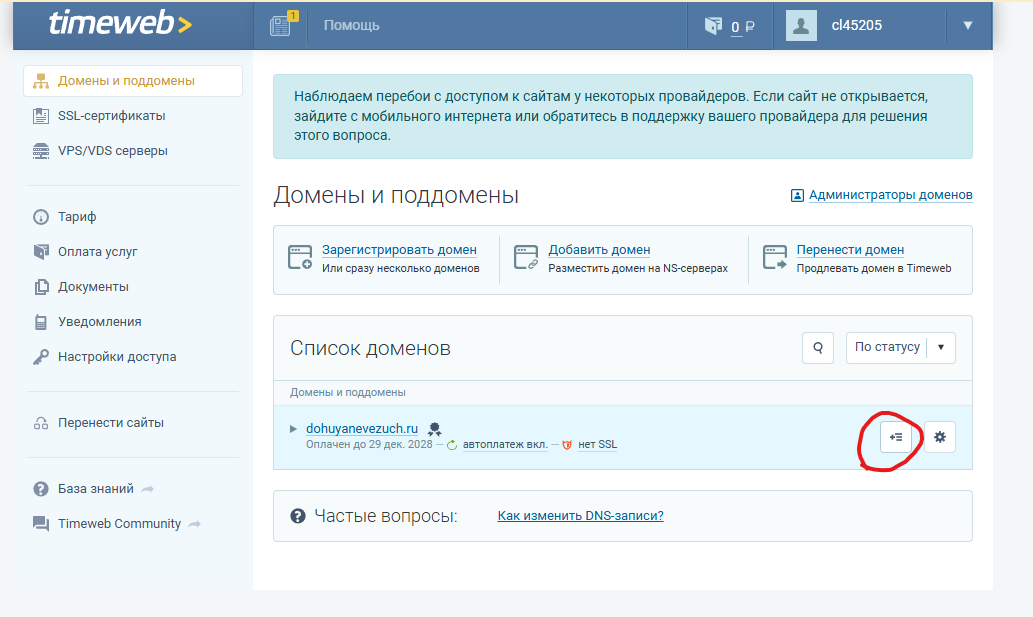Screen dimensions: 1033x617
Task: Click the Перенести домен link
Action: click(x=850, y=250)
